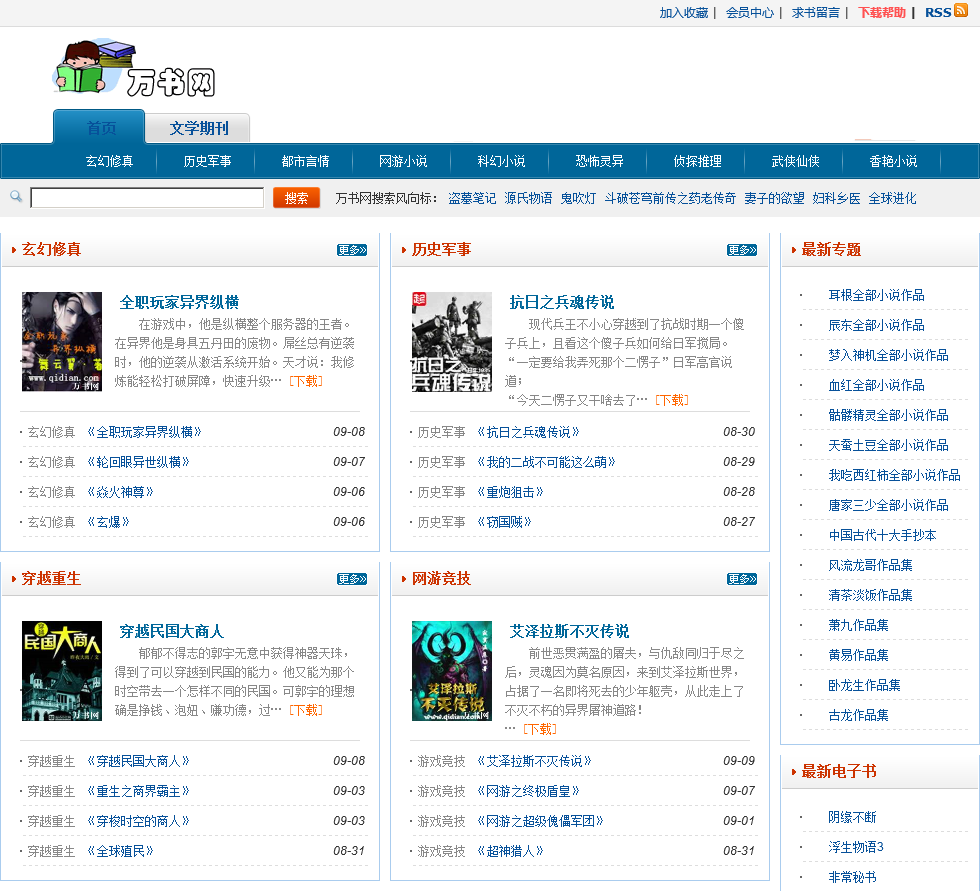Open 《超神猎人》 list entry
The image size is (980, 891).
510,851
